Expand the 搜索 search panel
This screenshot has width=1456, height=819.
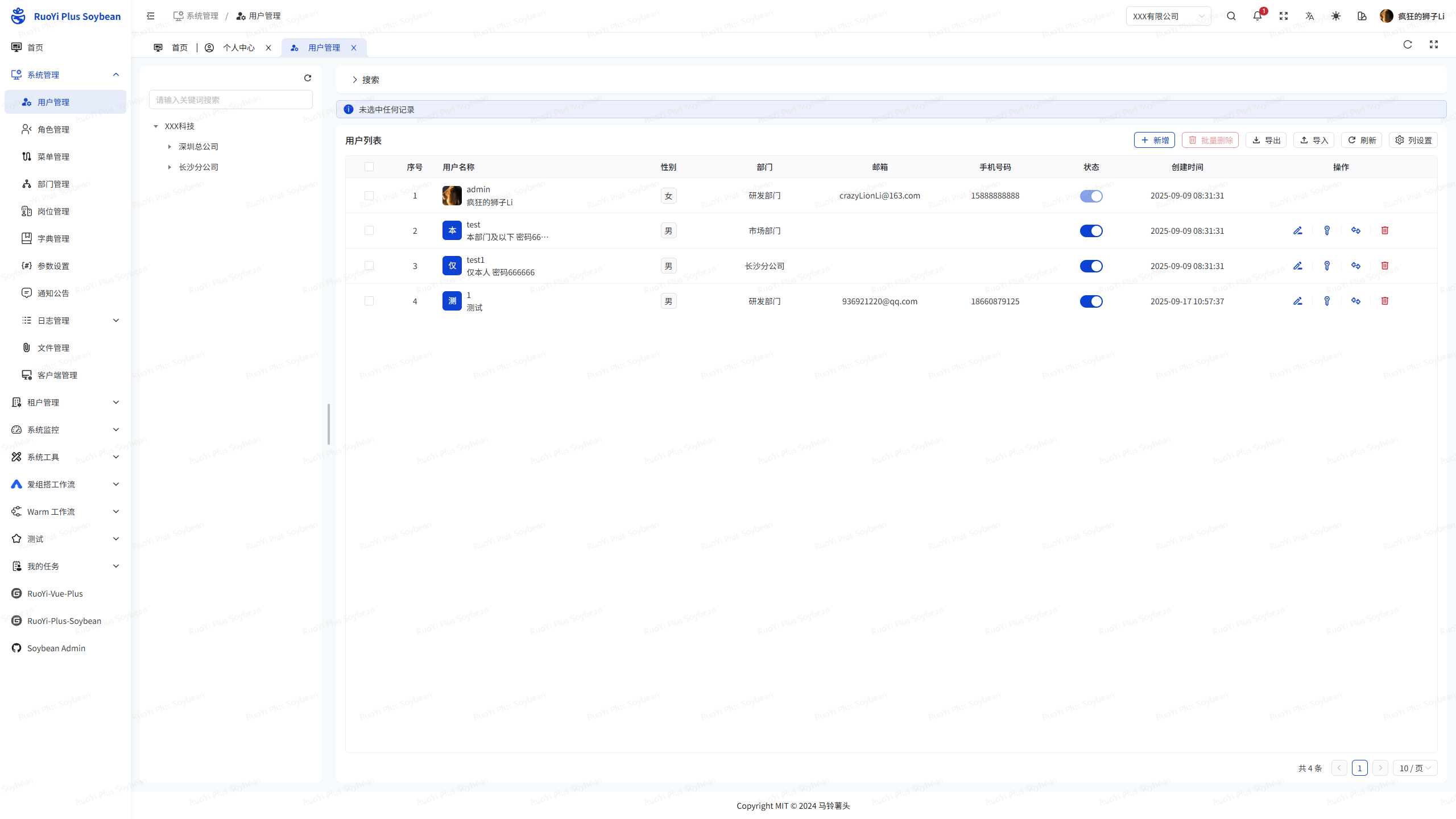tap(367, 80)
